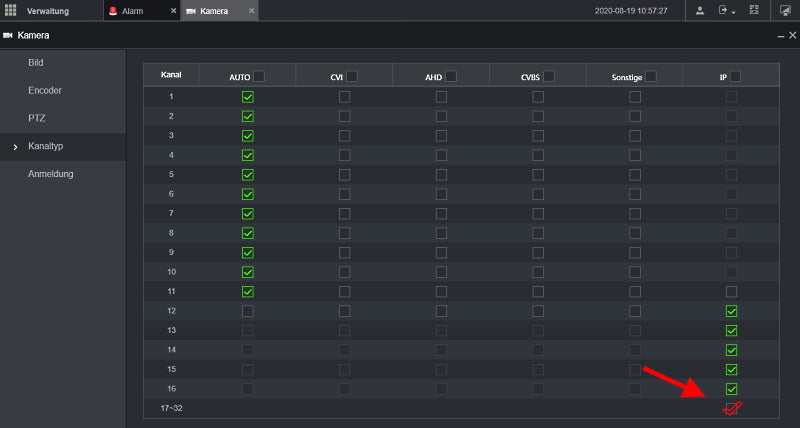Open Bild in the sidebar
Image resolution: width=800 pixels, height=428 pixels.
click(35, 62)
